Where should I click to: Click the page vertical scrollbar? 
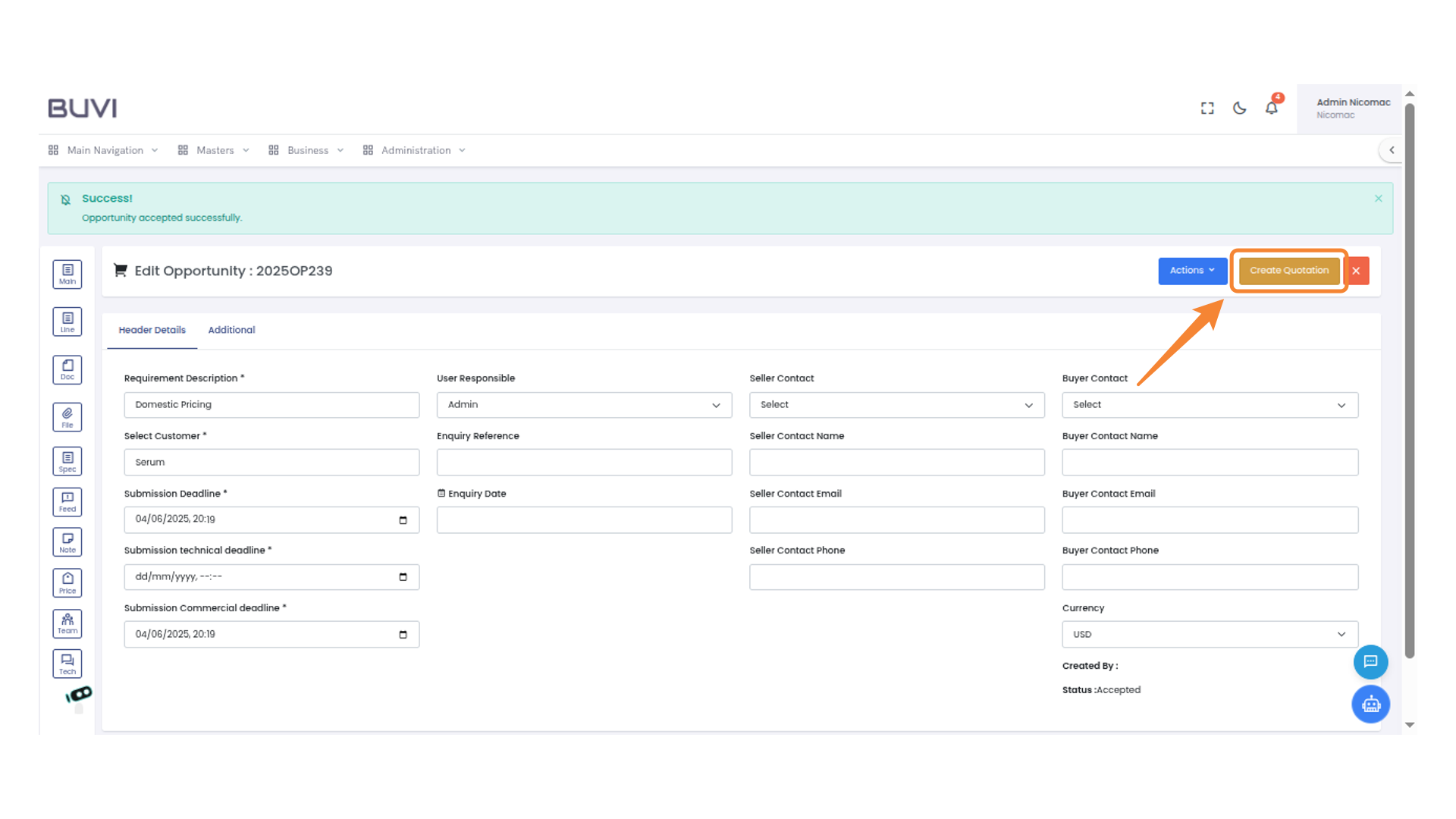coord(1410,379)
